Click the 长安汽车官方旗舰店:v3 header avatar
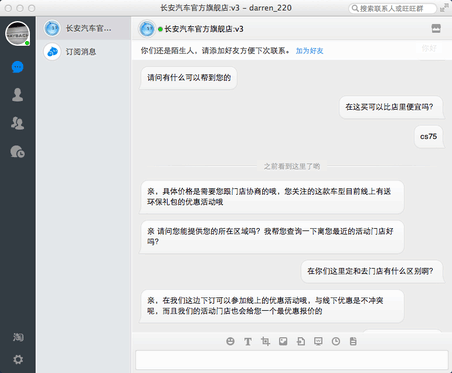 (x=147, y=29)
